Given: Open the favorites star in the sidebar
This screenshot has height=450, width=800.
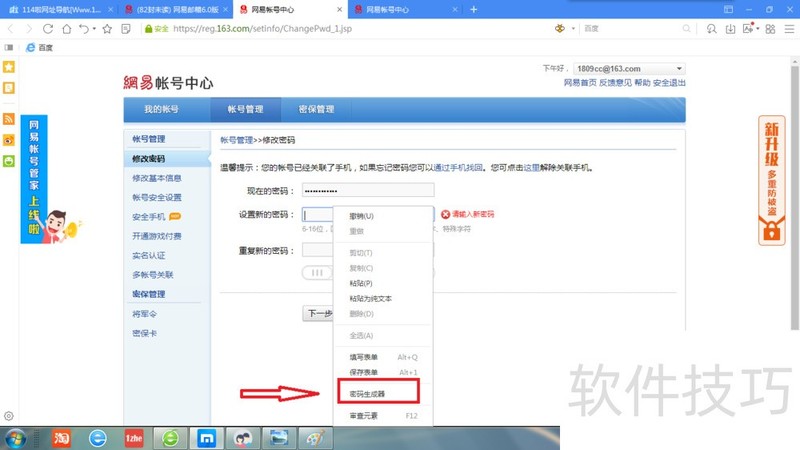Looking at the screenshot, I should click(x=9, y=67).
